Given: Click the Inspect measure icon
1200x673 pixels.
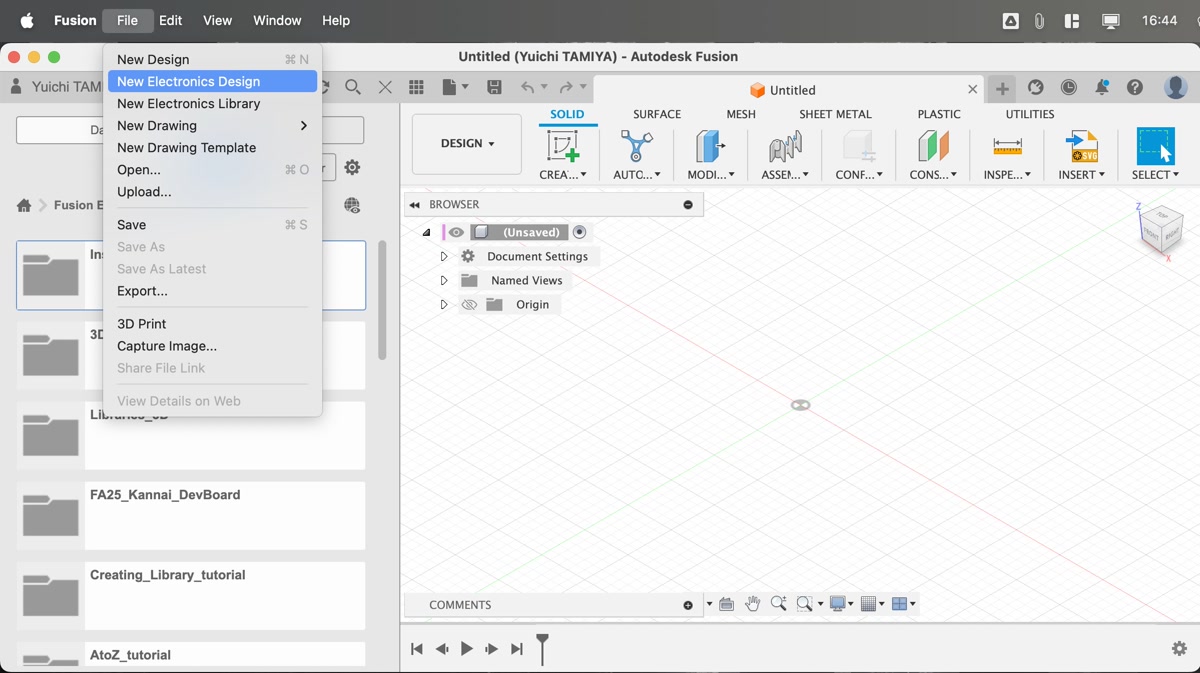Looking at the screenshot, I should [1007, 147].
